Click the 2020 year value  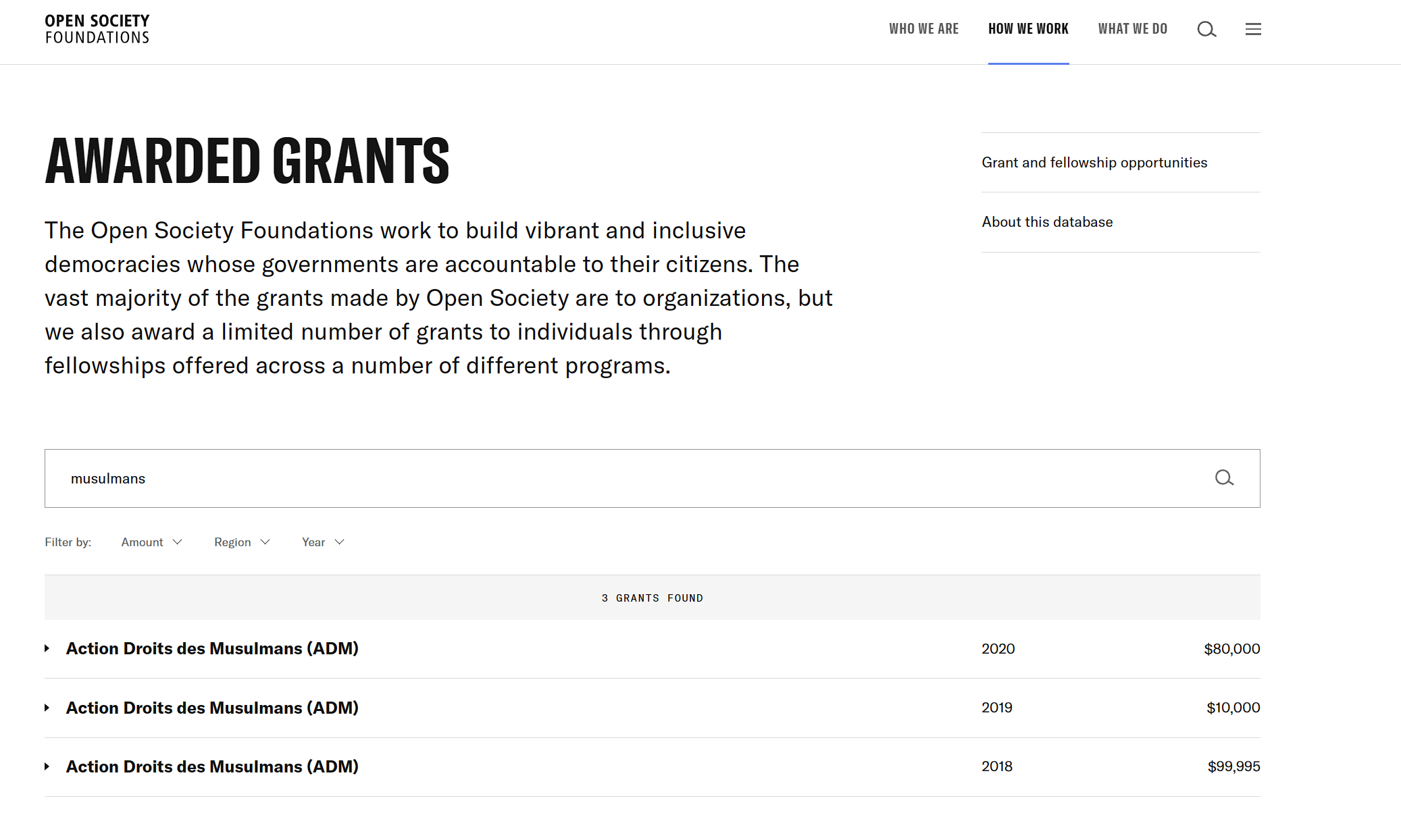coord(998,649)
